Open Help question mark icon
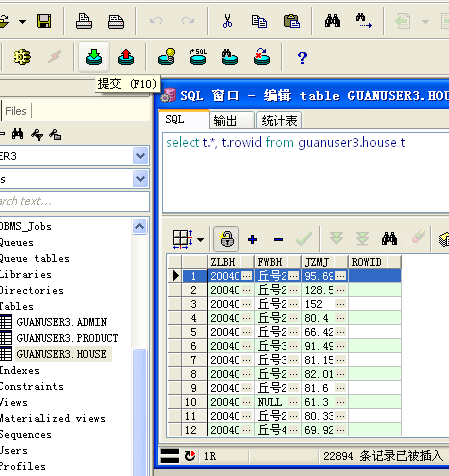The width and height of the screenshot is (449, 476). (302, 57)
